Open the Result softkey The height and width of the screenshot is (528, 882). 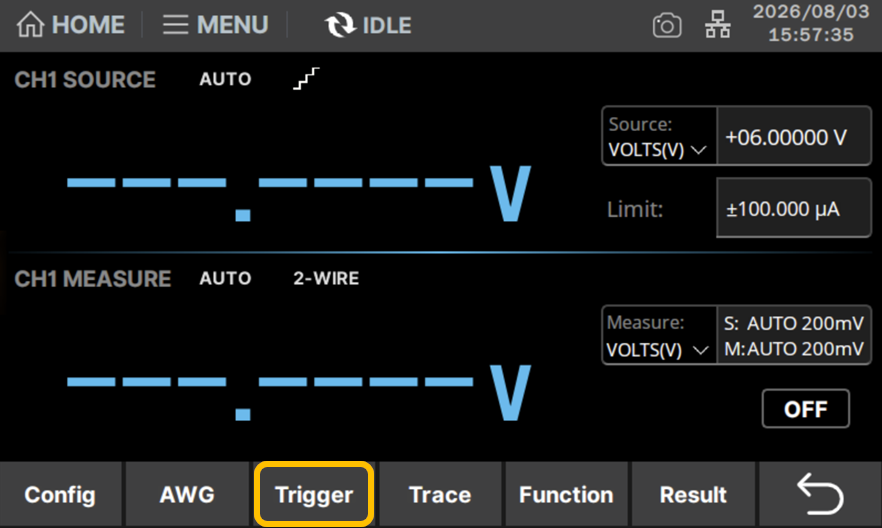(693, 495)
